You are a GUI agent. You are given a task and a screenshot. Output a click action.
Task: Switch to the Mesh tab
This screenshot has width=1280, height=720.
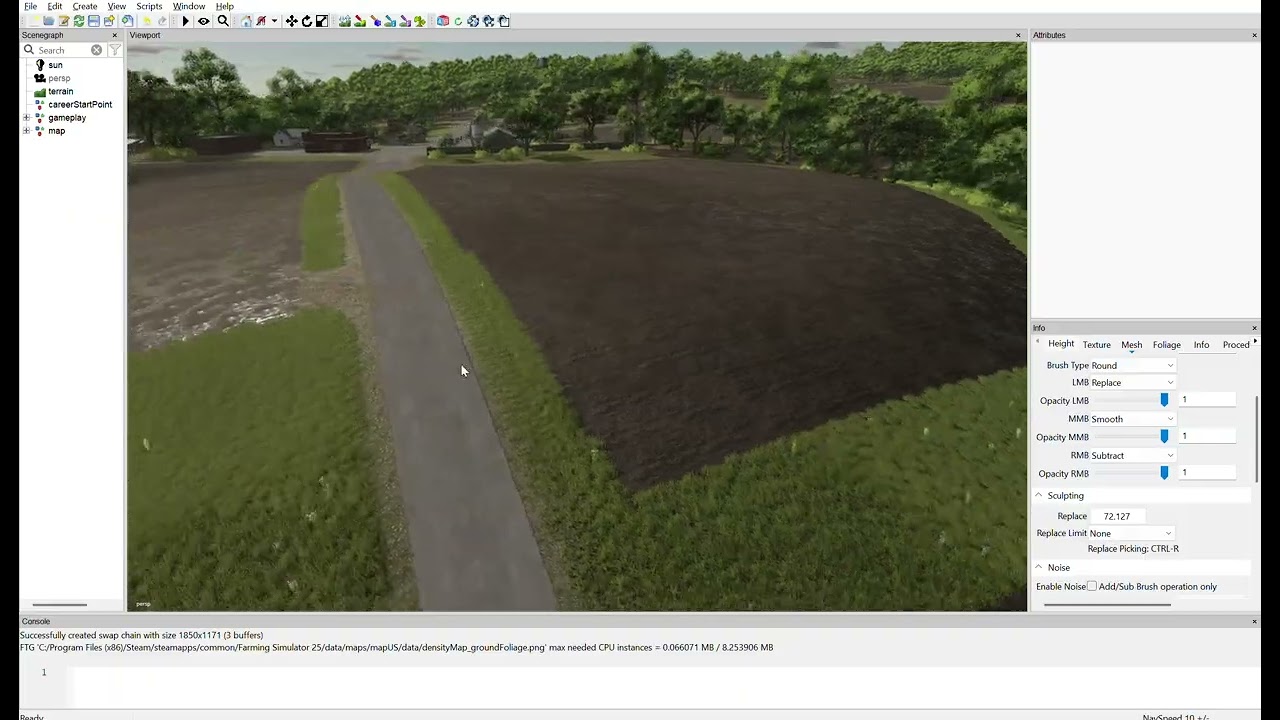pos(1131,345)
